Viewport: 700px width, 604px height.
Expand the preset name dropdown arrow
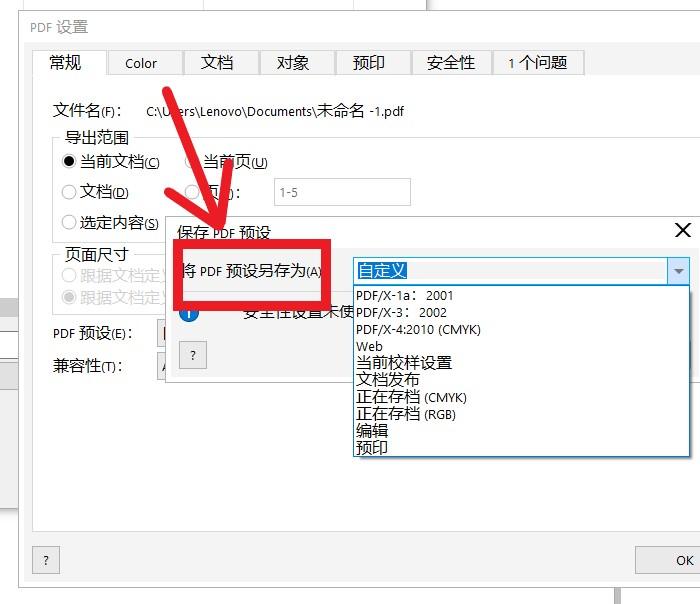pyautogui.click(x=679, y=271)
